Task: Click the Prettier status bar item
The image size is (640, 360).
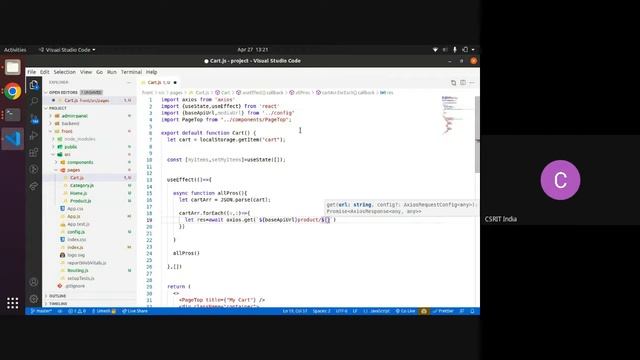Action: pos(443,311)
